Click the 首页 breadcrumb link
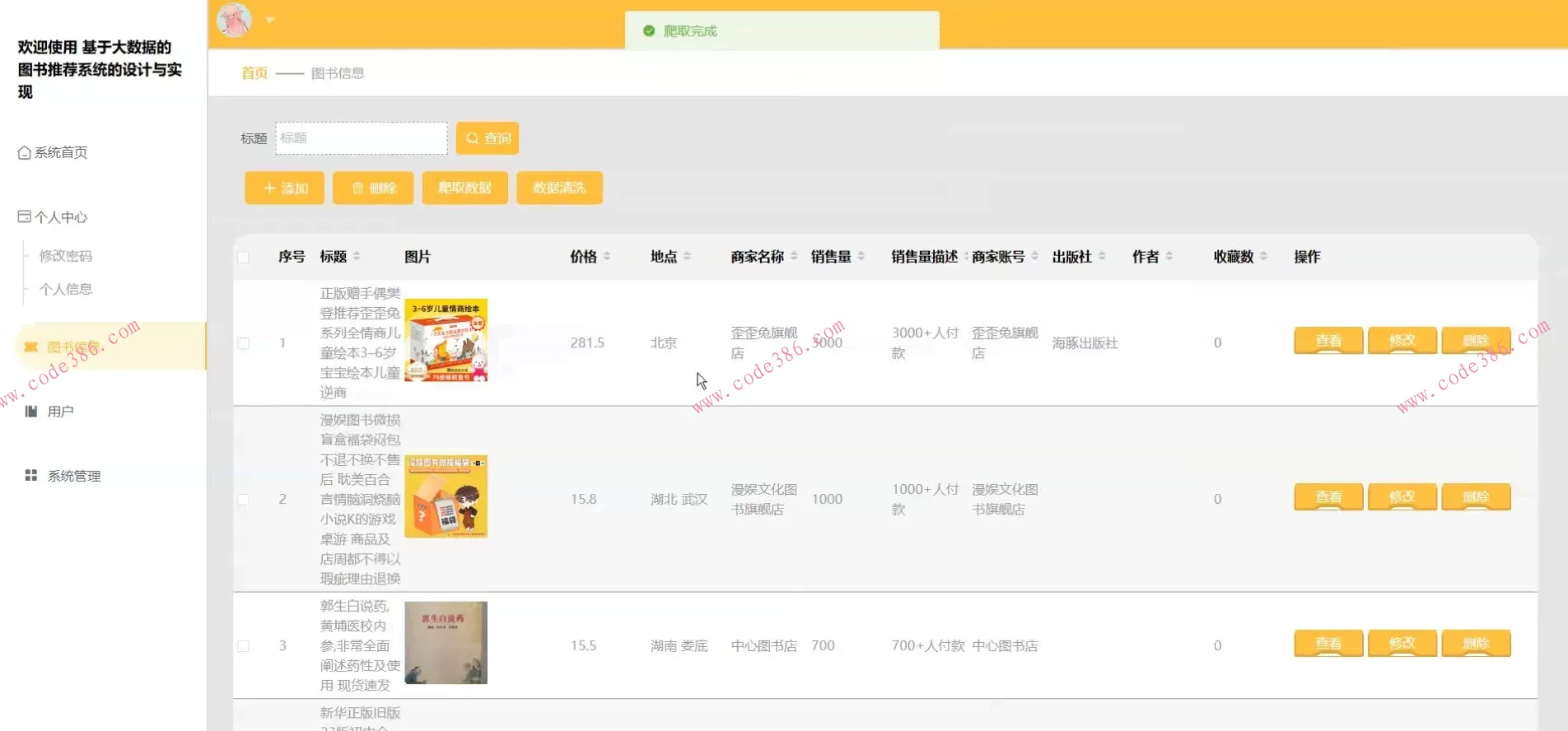The image size is (1568, 731). pyautogui.click(x=254, y=73)
